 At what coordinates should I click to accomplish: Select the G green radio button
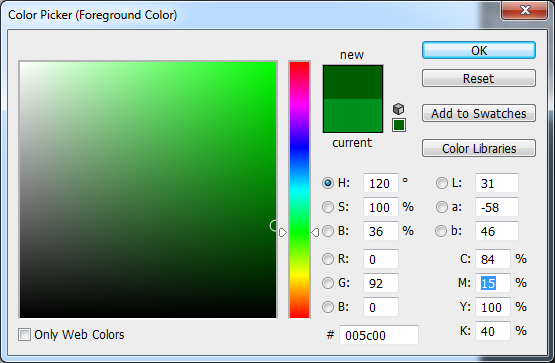328,283
